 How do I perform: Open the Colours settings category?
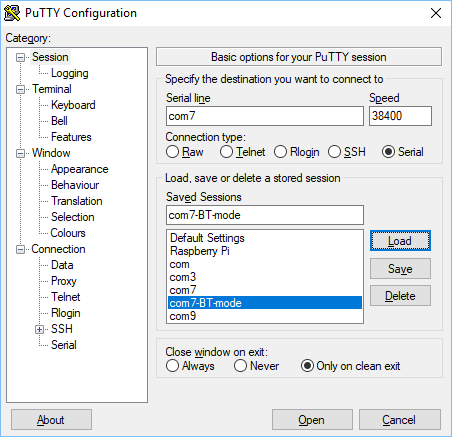tap(68, 233)
